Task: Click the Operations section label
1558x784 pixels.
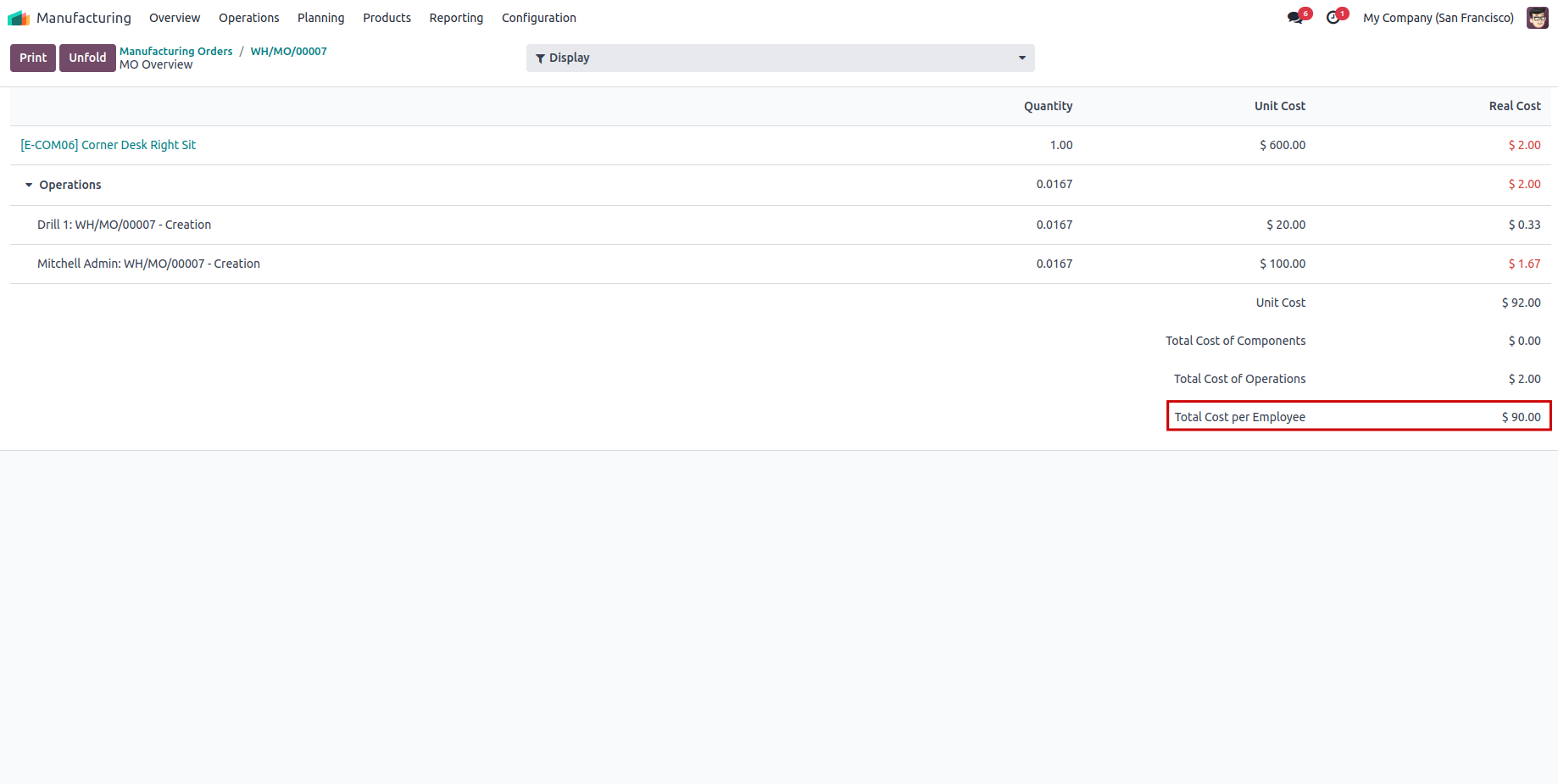Action: point(70,185)
